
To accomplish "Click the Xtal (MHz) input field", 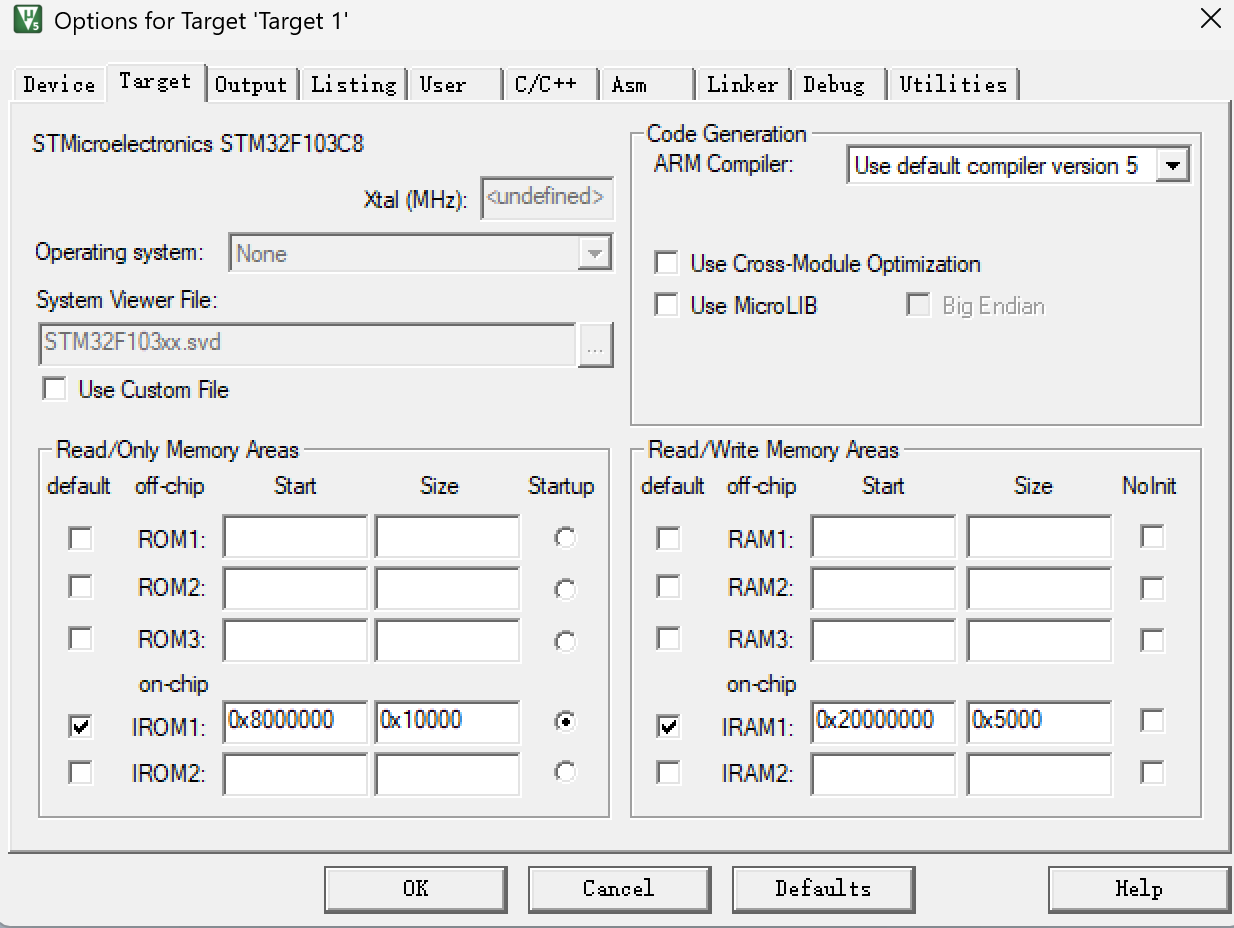I will (x=547, y=198).
